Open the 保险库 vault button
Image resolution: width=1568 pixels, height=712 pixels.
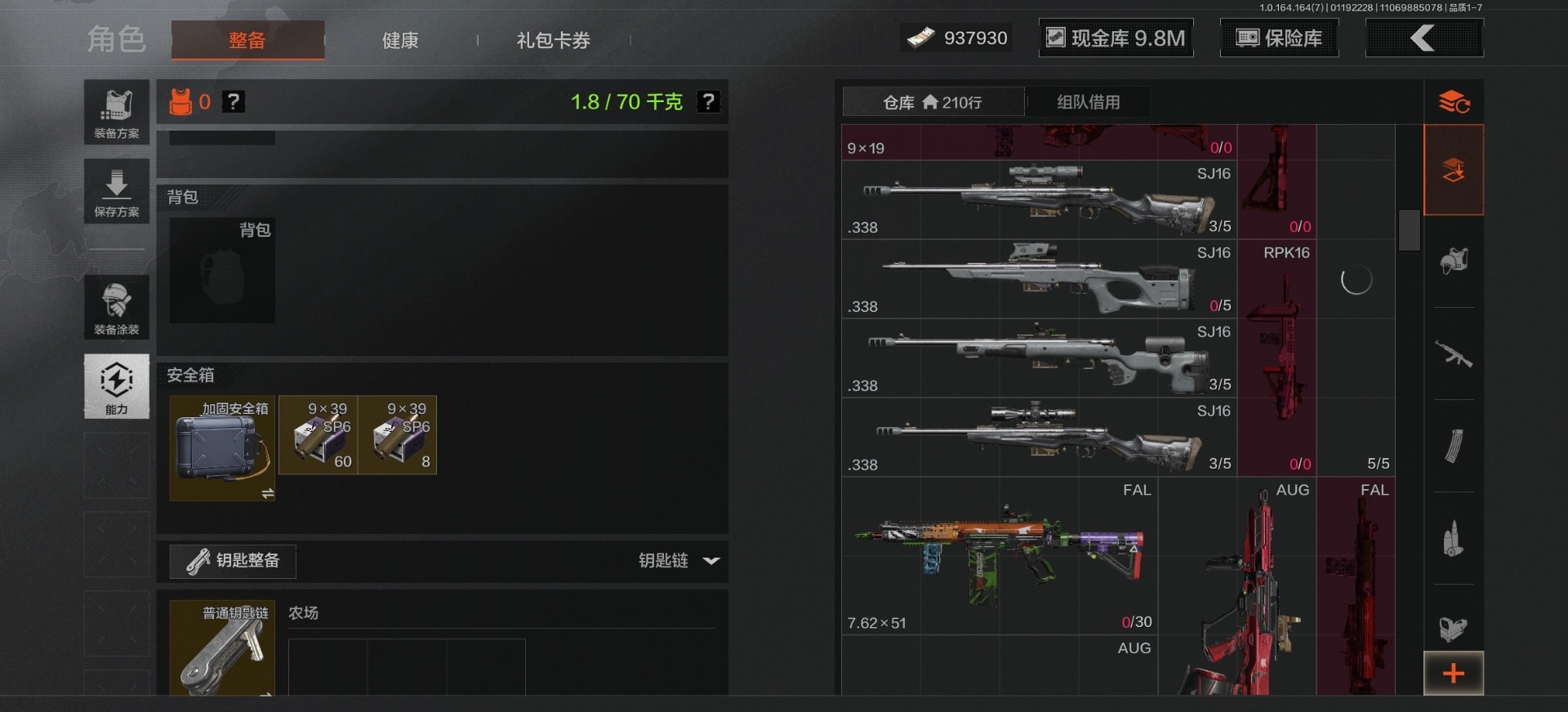click(1279, 38)
